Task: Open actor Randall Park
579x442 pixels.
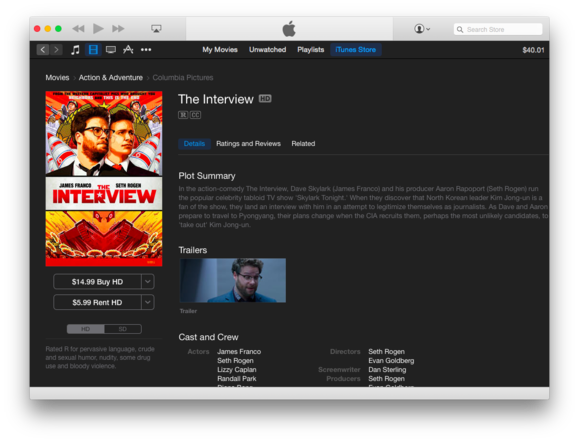Action: point(237,378)
